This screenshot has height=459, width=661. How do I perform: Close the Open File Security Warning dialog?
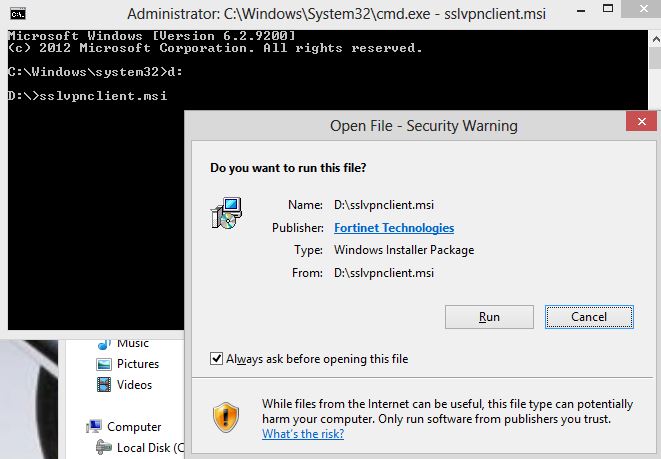click(641, 122)
